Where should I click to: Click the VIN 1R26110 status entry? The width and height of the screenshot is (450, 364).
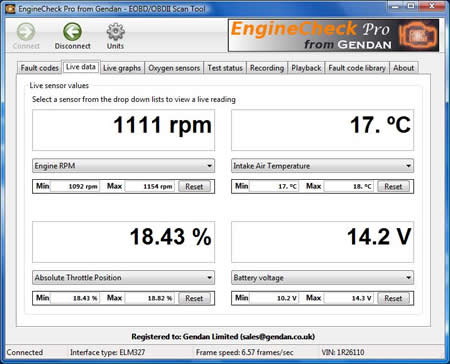(343, 352)
